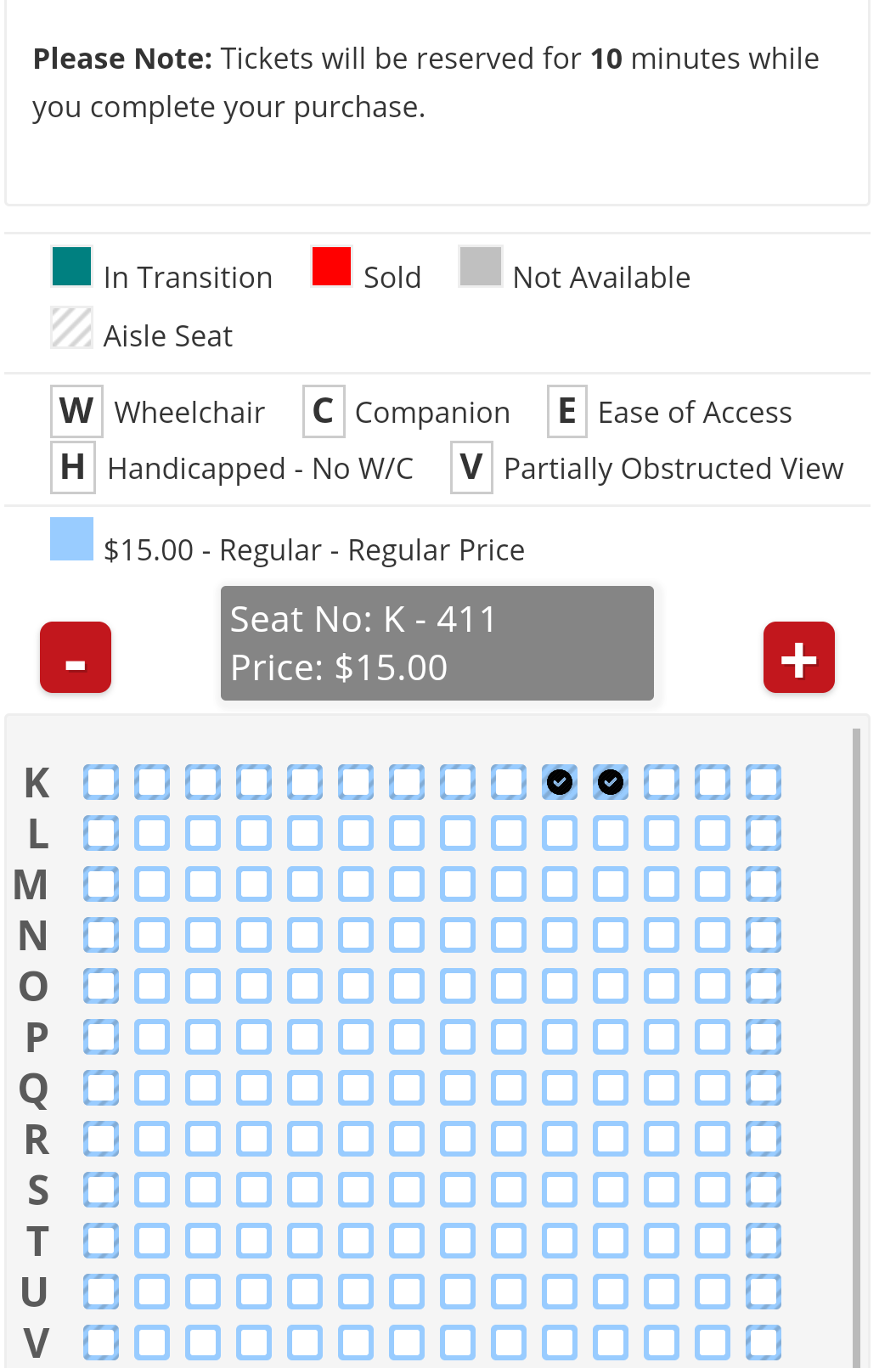Select the last seat in row M
Image resolution: width=896 pixels, height=1368 pixels.
[x=764, y=884]
